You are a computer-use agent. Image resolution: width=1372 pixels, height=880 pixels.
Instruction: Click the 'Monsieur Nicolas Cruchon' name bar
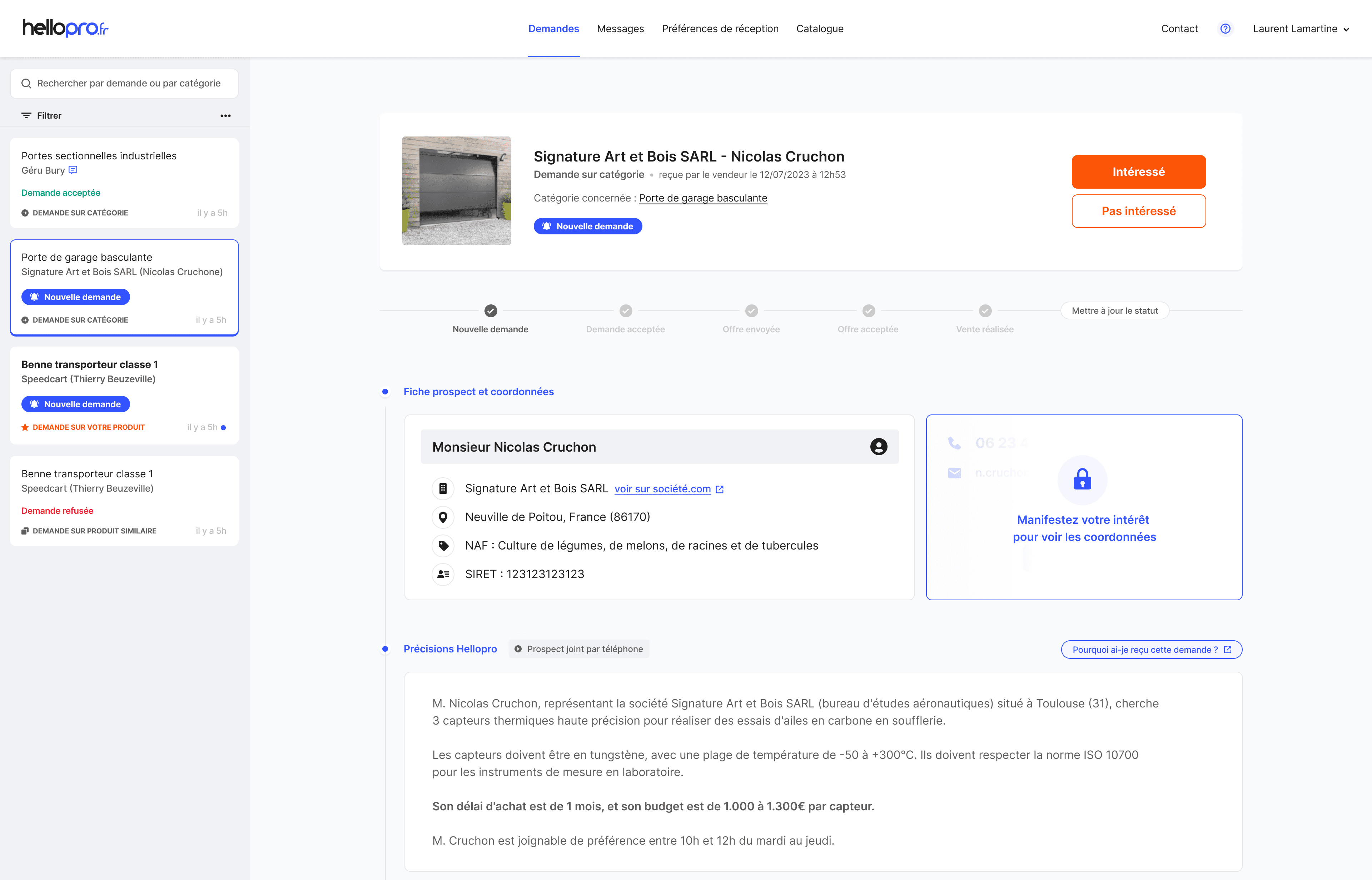point(660,447)
